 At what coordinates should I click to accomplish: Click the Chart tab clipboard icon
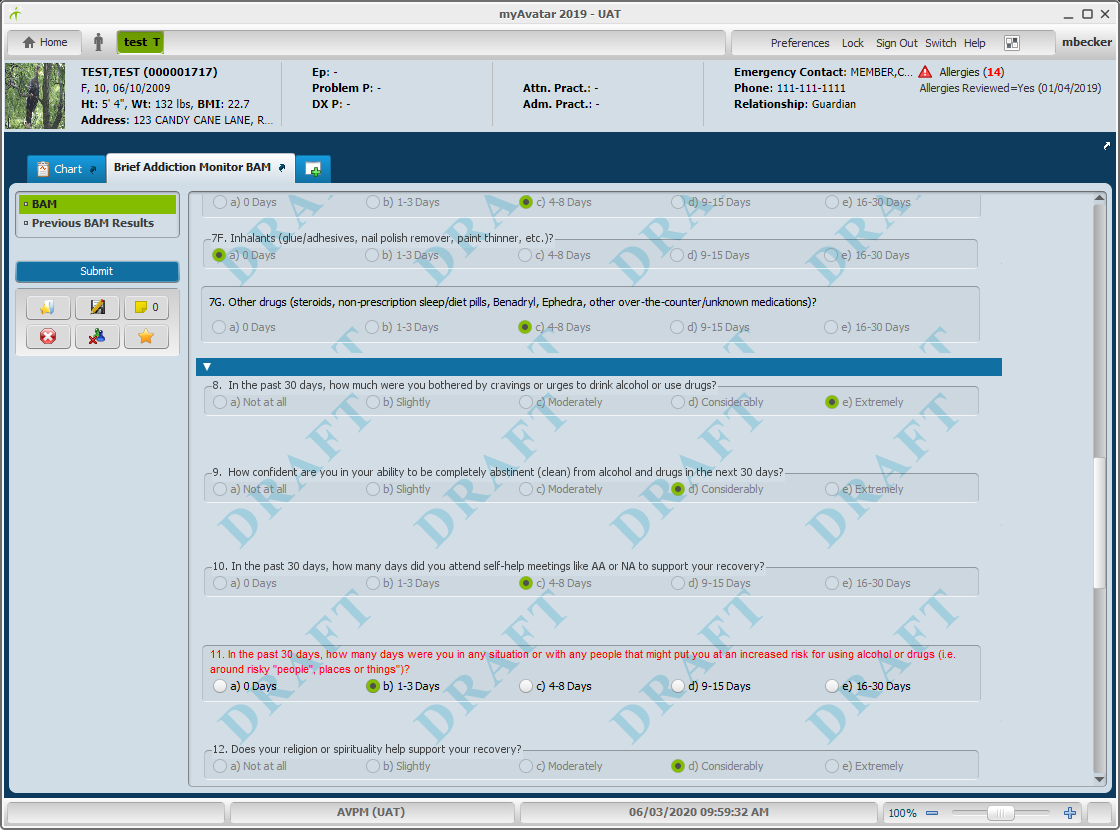point(43,169)
